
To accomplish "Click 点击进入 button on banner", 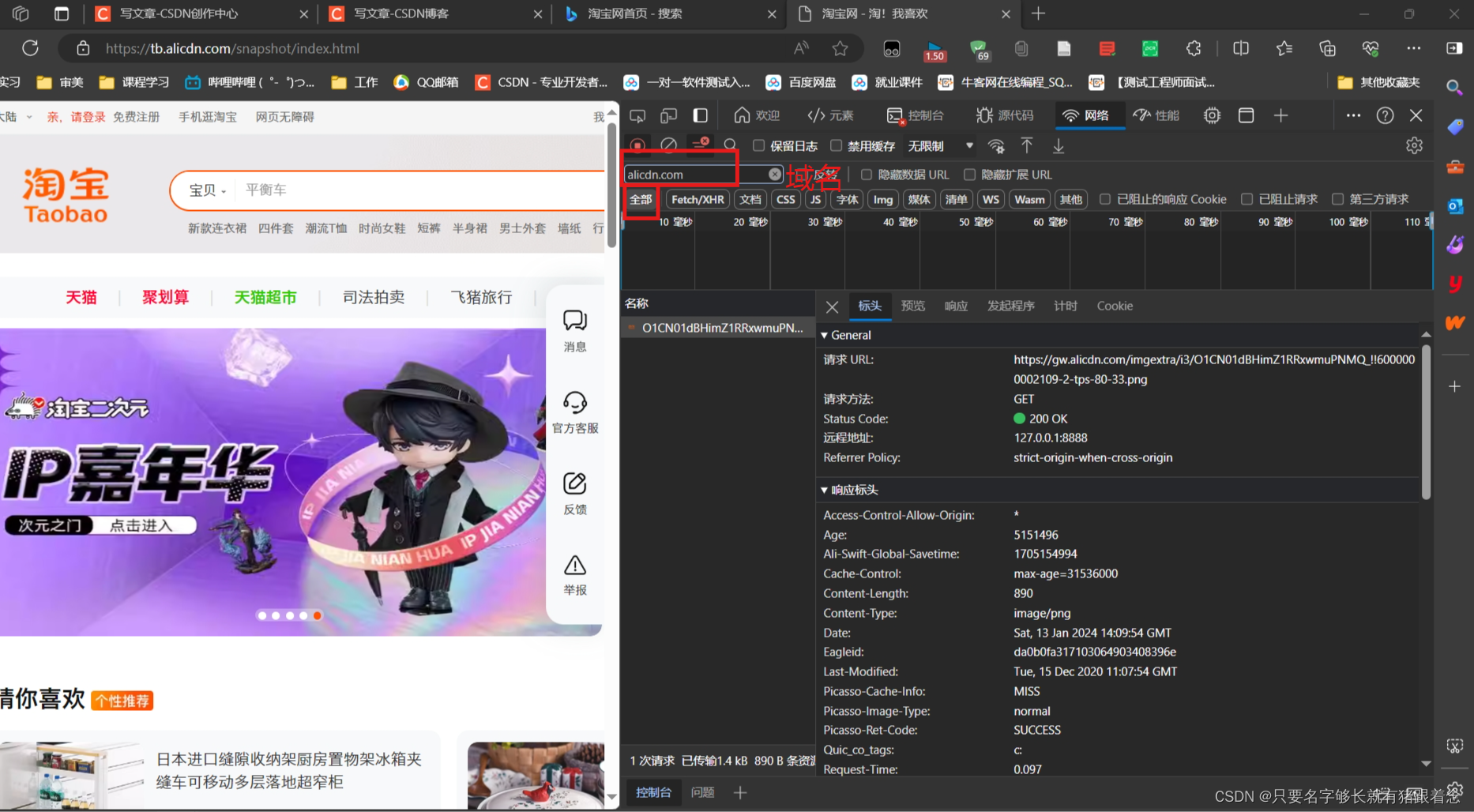I will (x=141, y=526).
